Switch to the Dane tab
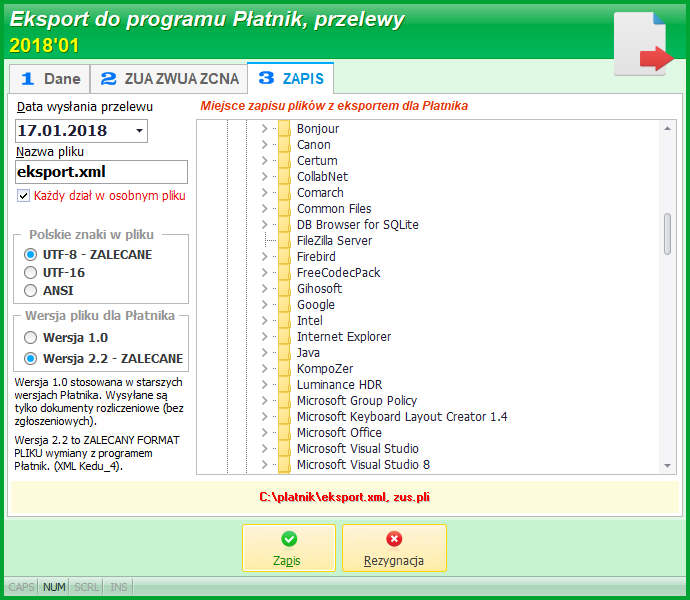The height and width of the screenshot is (600, 690). point(50,79)
